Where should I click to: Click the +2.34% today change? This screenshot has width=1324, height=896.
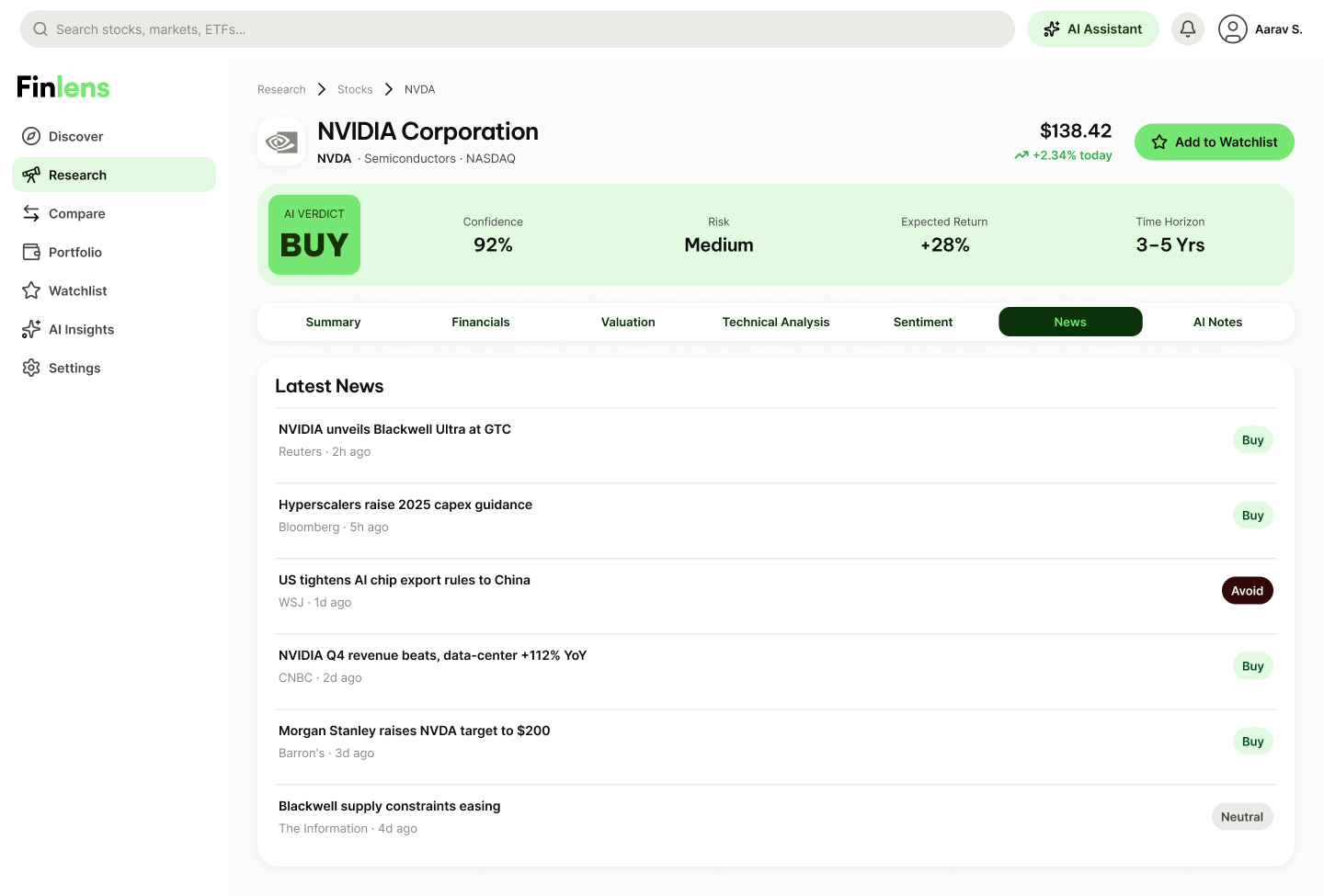click(1072, 155)
